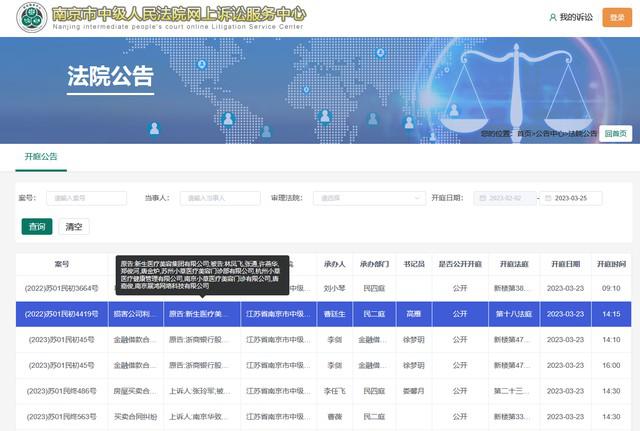Click the 清空 button
Screen dimensions: 640x431
click(74, 226)
